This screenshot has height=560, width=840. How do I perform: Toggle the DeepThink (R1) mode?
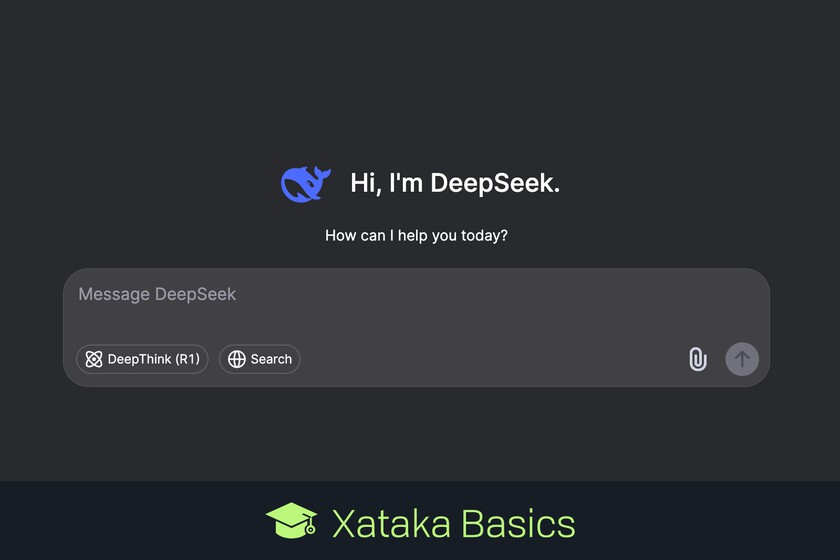coord(142,359)
